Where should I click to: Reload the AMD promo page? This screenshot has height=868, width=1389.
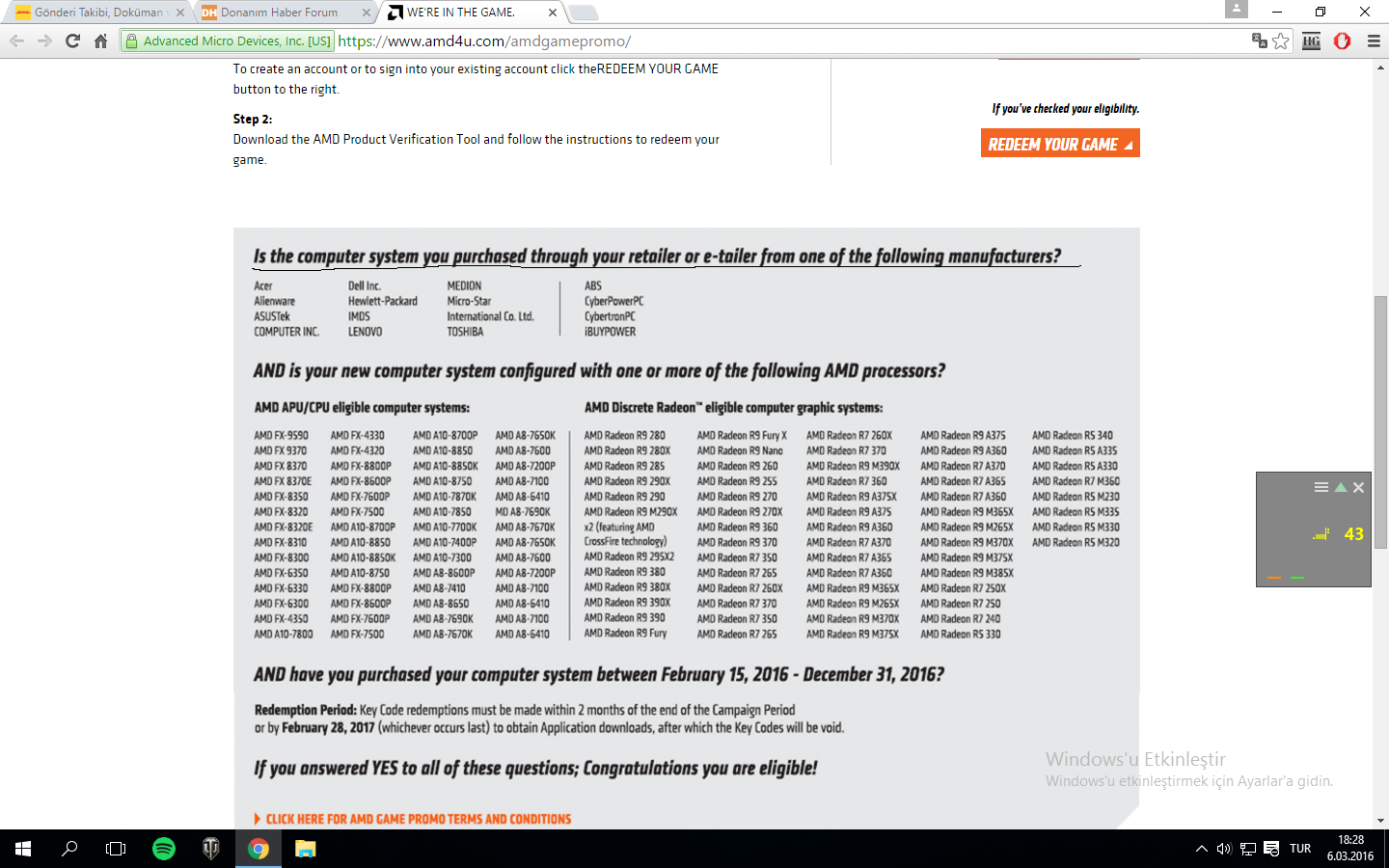(72, 41)
